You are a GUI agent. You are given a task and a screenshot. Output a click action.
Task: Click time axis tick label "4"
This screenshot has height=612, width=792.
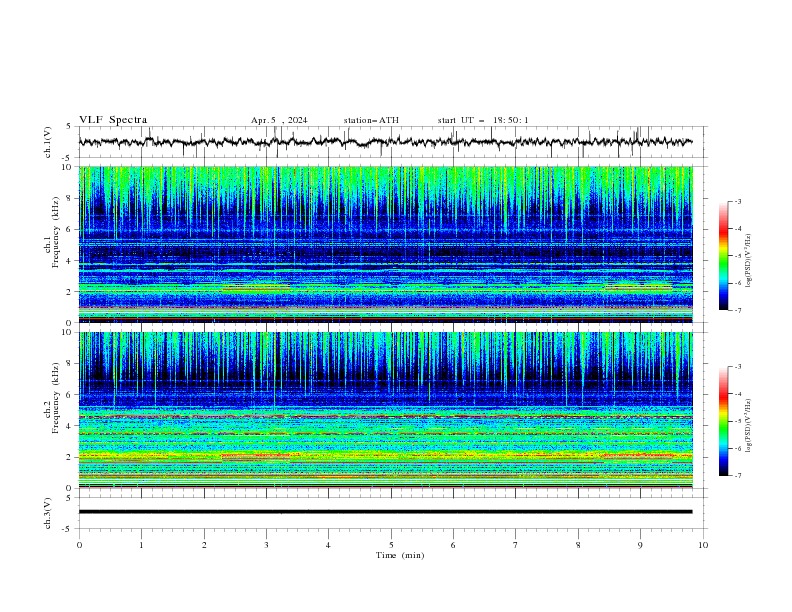pos(328,545)
